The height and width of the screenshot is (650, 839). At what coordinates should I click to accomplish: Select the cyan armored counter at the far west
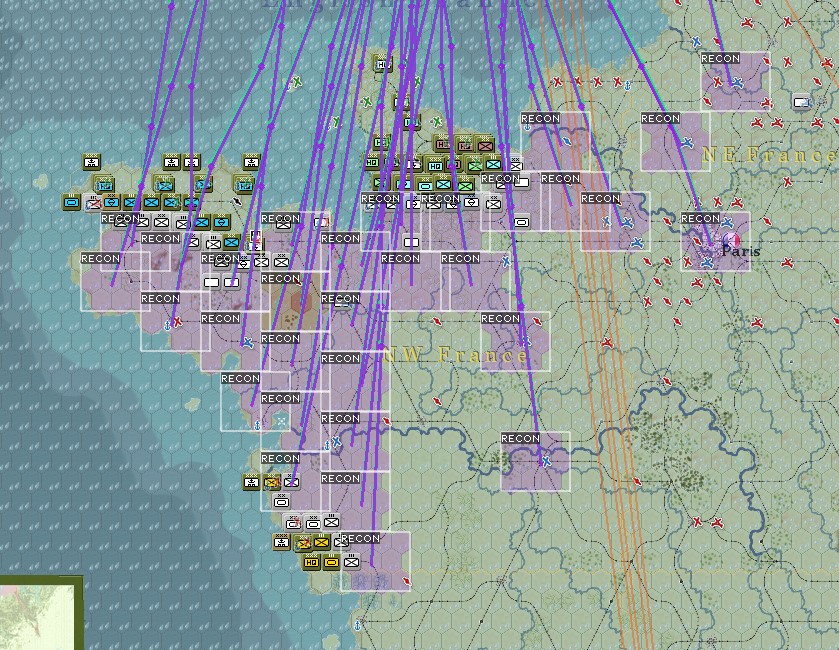[x=71, y=202]
